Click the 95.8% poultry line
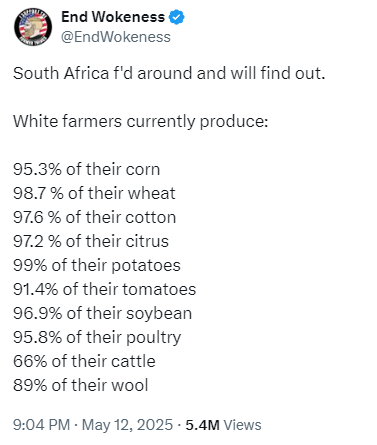Screen dimensions: 377x445 pyautogui.click(x=97, y=338)
